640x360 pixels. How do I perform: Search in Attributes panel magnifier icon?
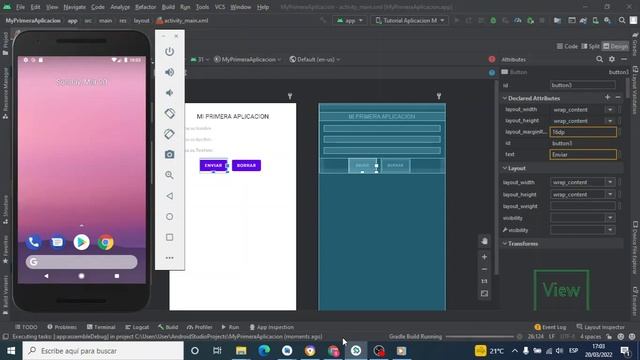pos(599,59)
